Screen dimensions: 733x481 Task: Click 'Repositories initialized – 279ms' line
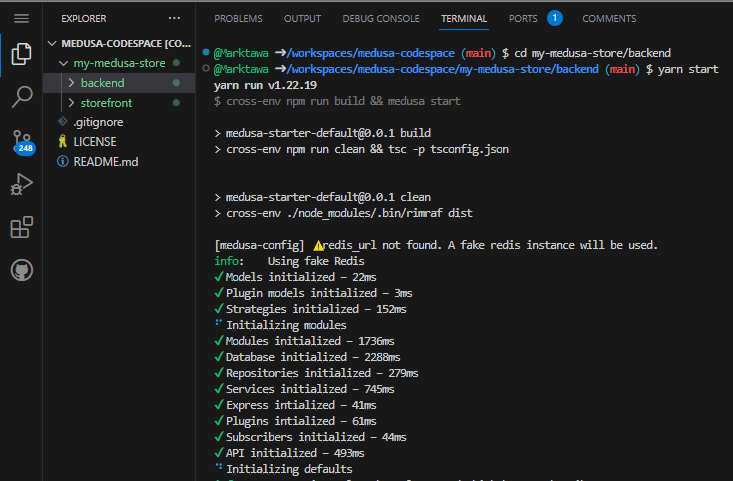click(x=316, y=373)
